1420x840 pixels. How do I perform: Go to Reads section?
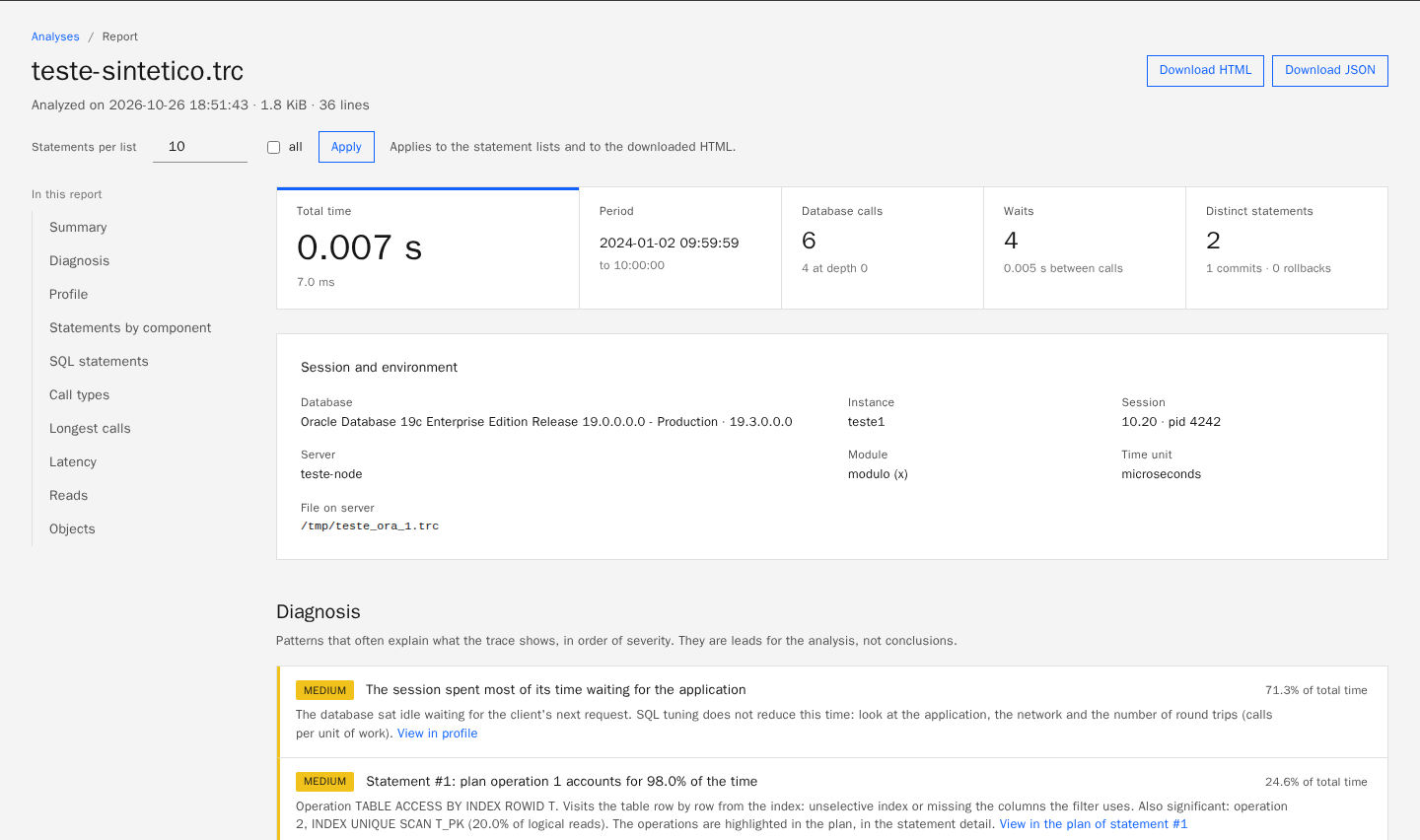tap(68, 495)
